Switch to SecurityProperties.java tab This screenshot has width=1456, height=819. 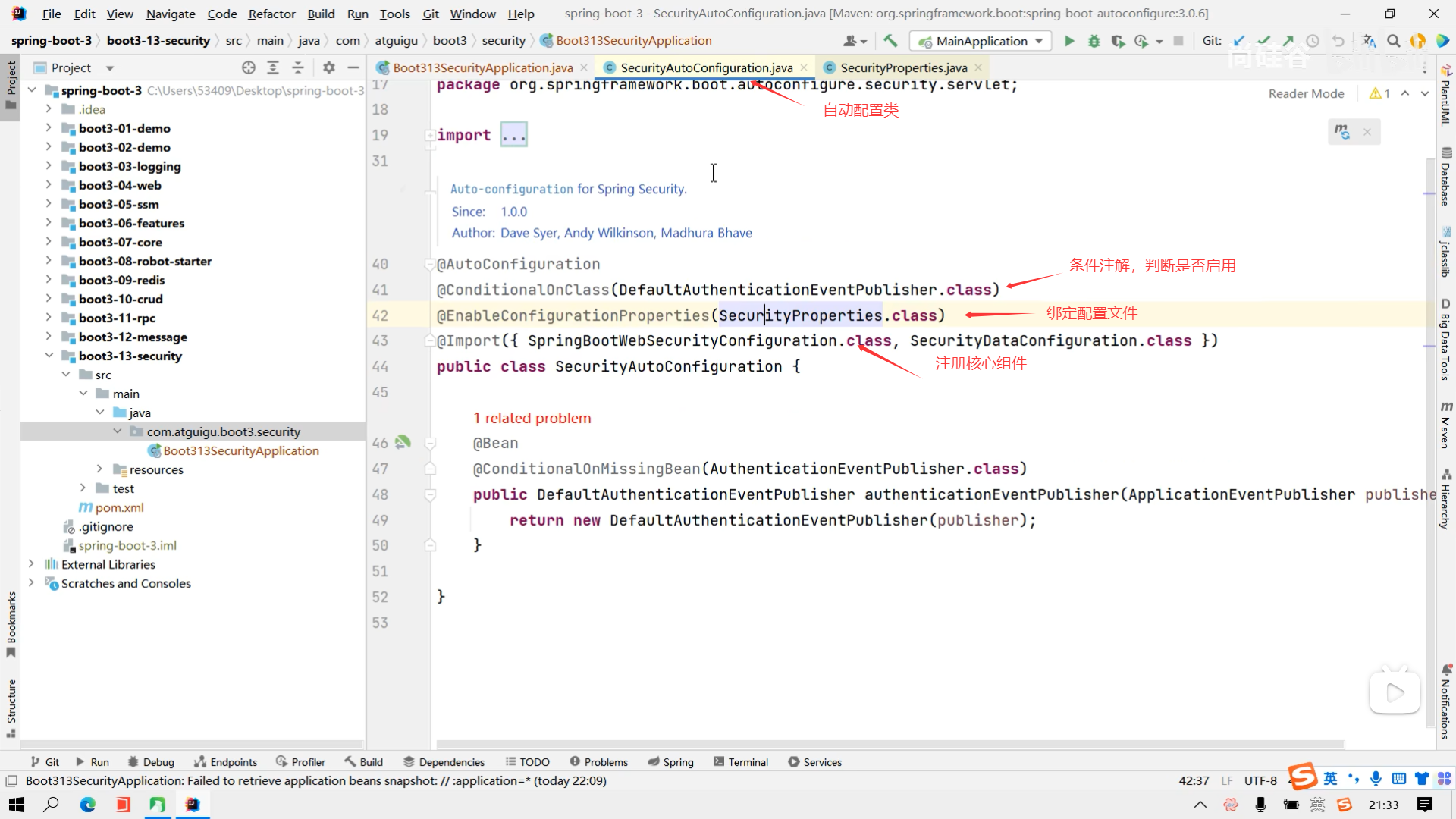[x=902, y=67]
